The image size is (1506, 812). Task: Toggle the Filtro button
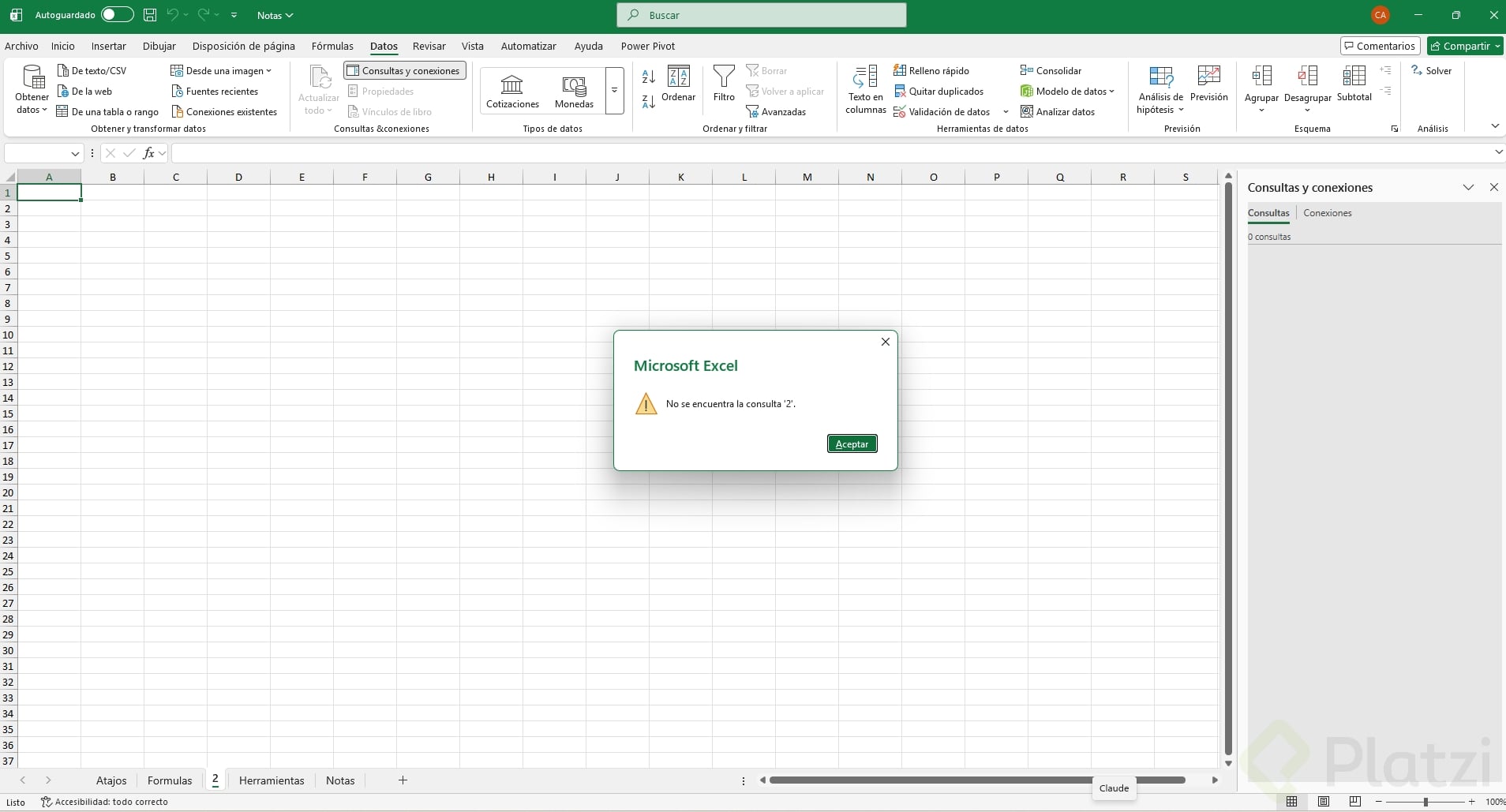(724, 84)
